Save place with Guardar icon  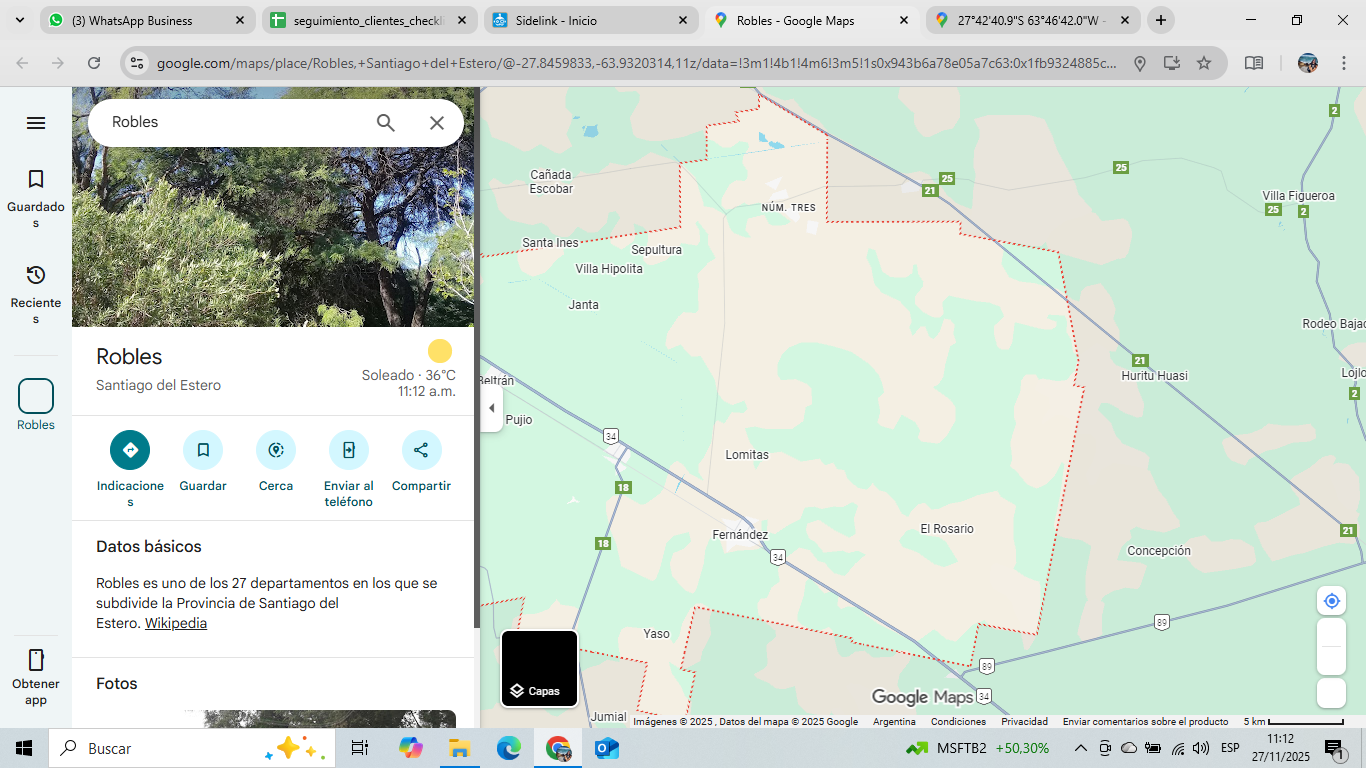point(203,450)
